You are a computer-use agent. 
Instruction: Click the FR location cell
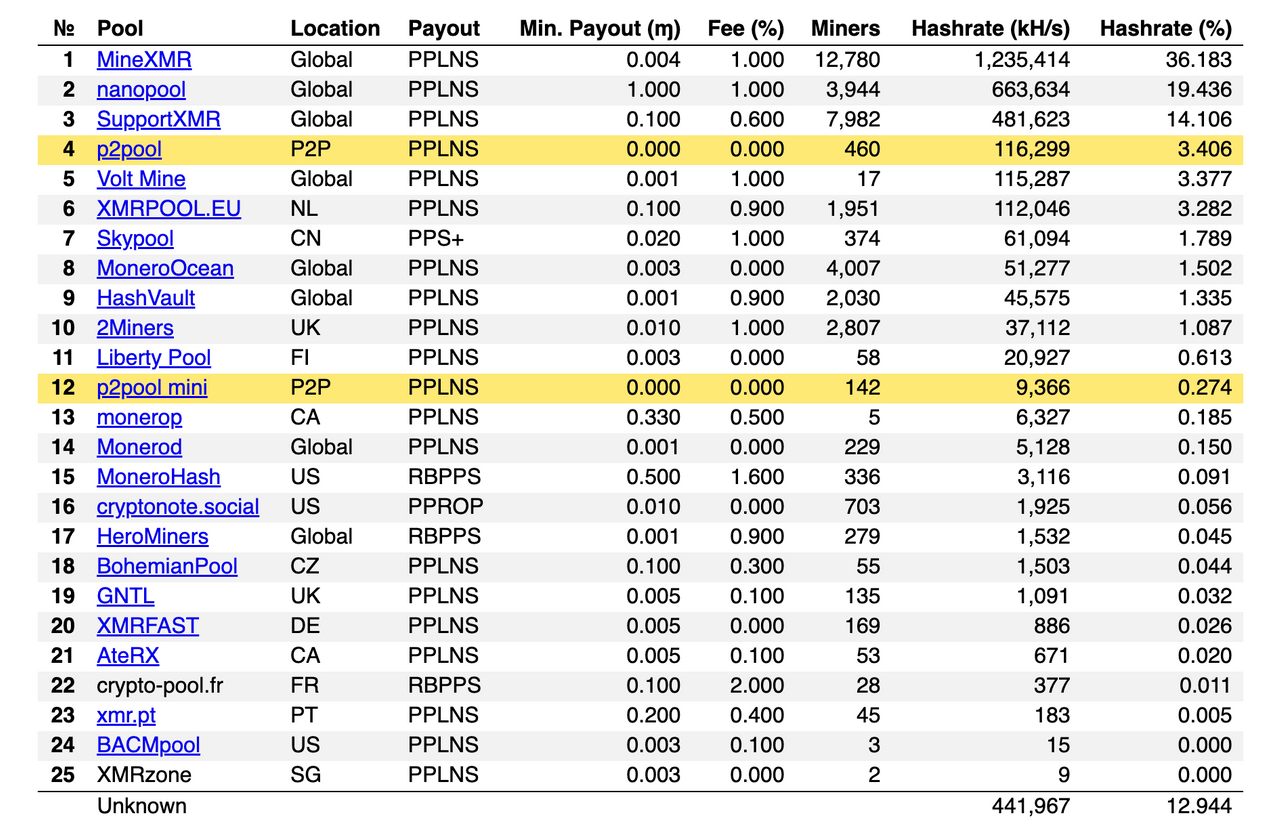click(304, 686)
